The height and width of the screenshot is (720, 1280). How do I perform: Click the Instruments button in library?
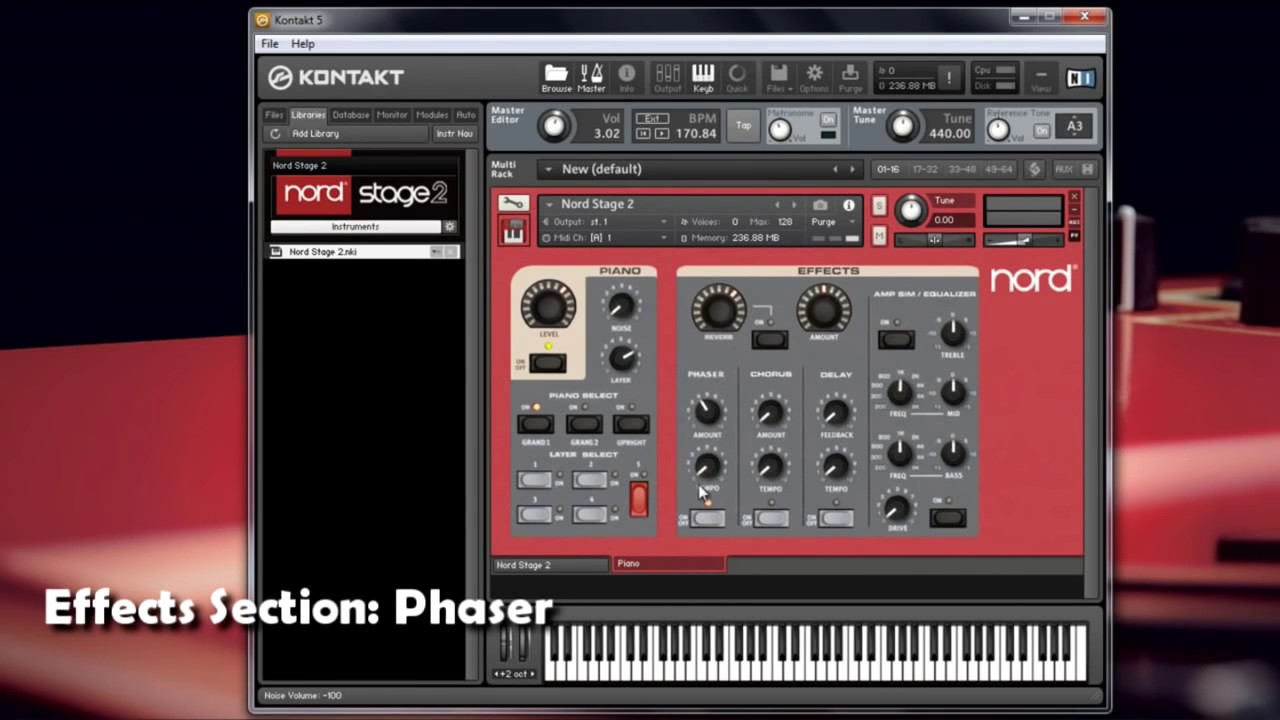pos(355,227)
